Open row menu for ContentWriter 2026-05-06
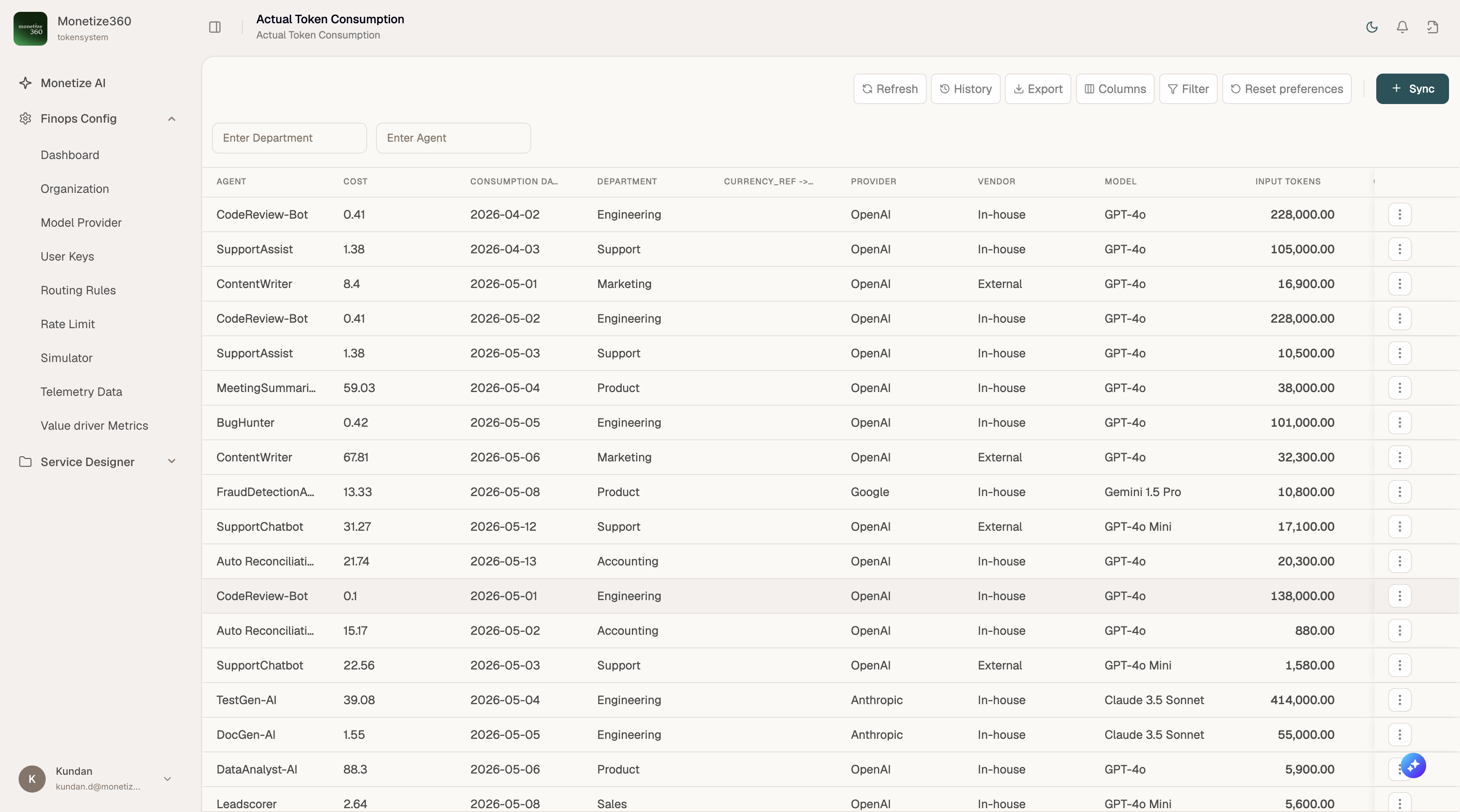Screen dimensions: 1460x812 coord(1400,457)
